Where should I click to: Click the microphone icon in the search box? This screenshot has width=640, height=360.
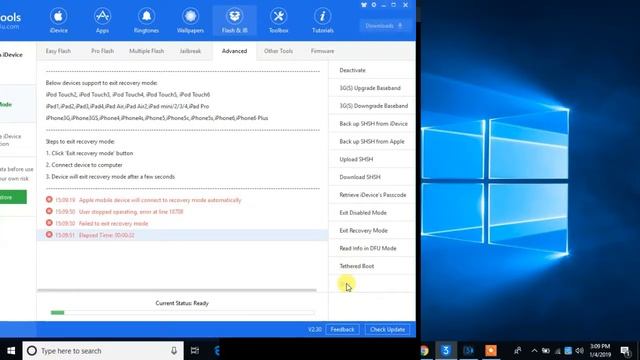pyautogui.click(x=174, y=351)
